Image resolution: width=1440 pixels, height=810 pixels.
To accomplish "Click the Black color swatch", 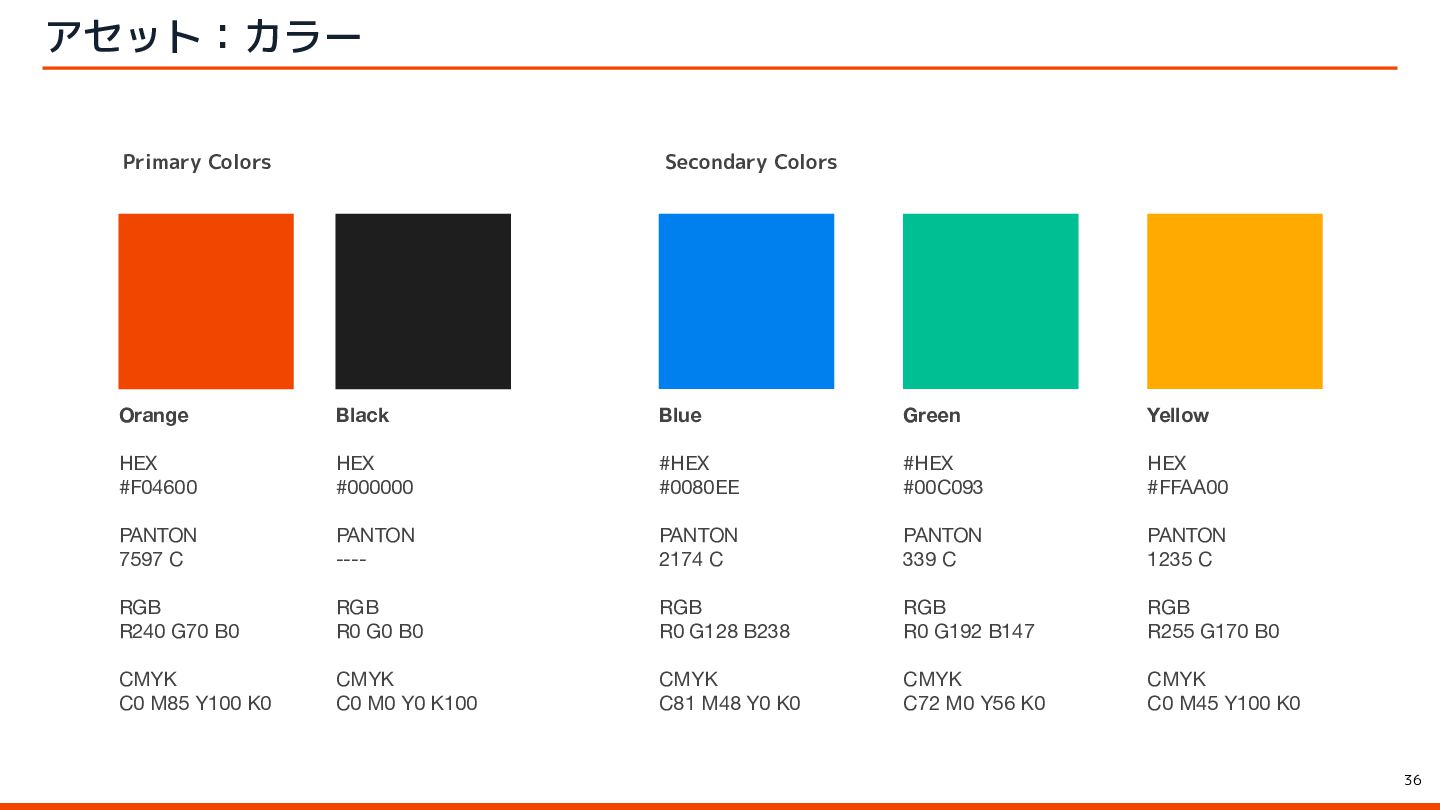I will point(423,301).
